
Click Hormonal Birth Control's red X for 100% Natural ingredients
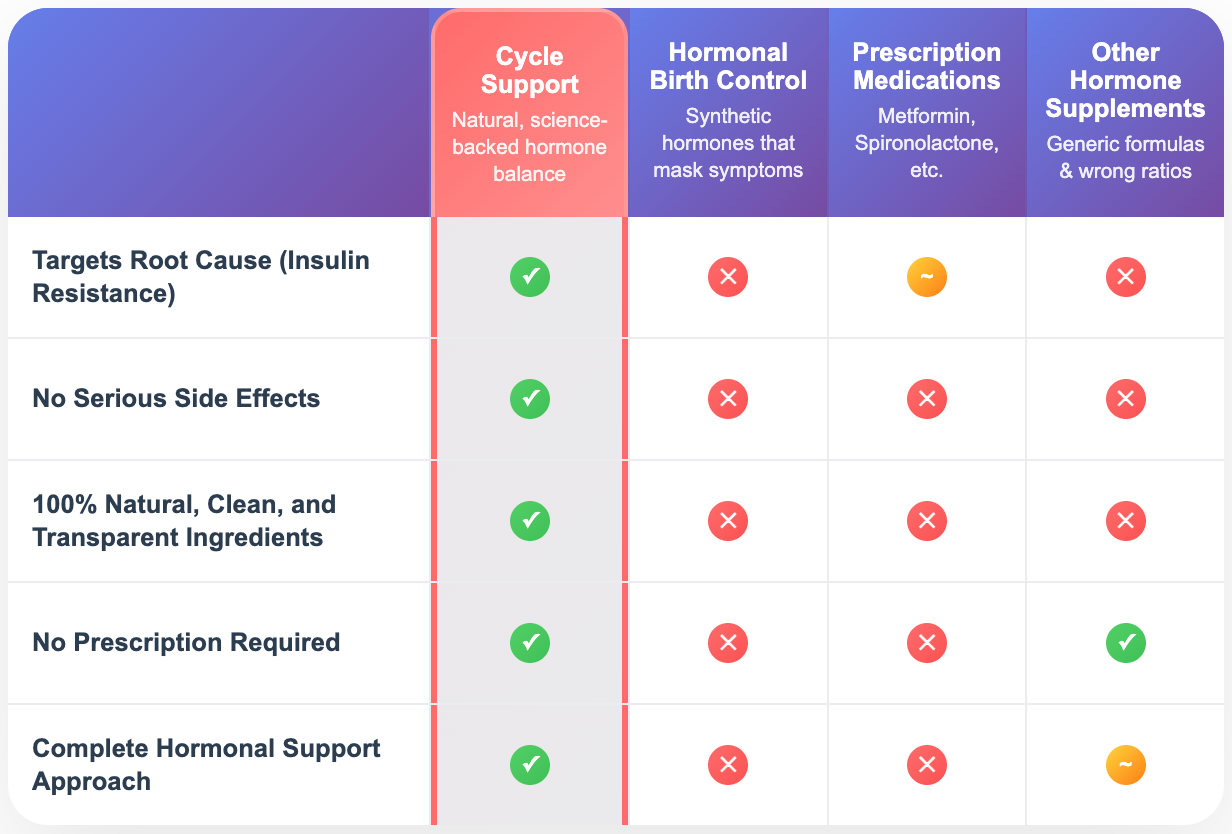pyautogui.click(x=728, y=521)
